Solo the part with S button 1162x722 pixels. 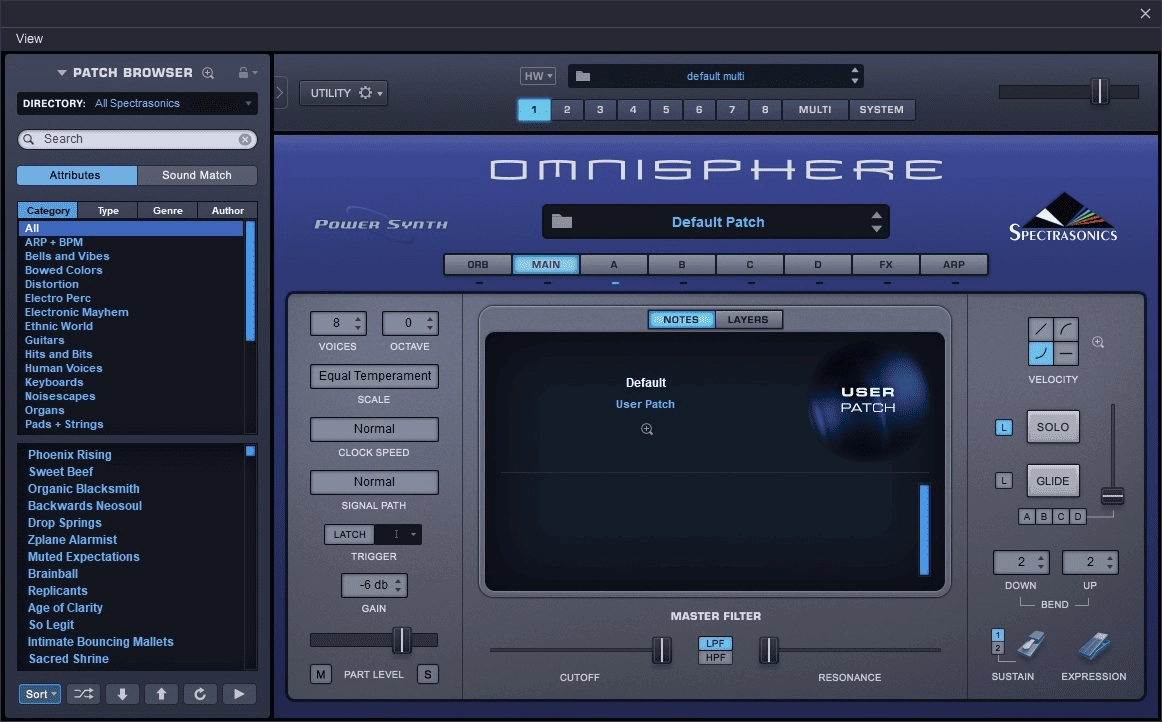pyautogui.click(x=428, y=674)
